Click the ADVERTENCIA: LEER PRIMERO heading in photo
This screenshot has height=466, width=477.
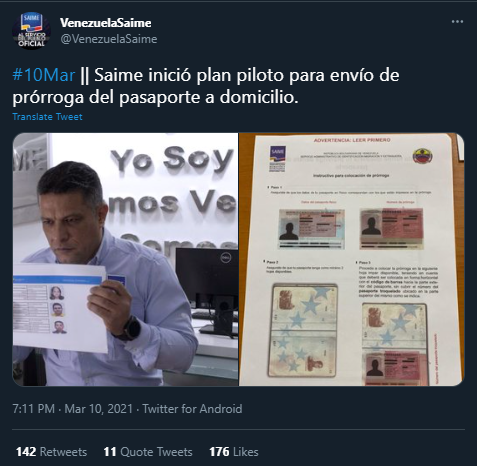click(352, 140)
